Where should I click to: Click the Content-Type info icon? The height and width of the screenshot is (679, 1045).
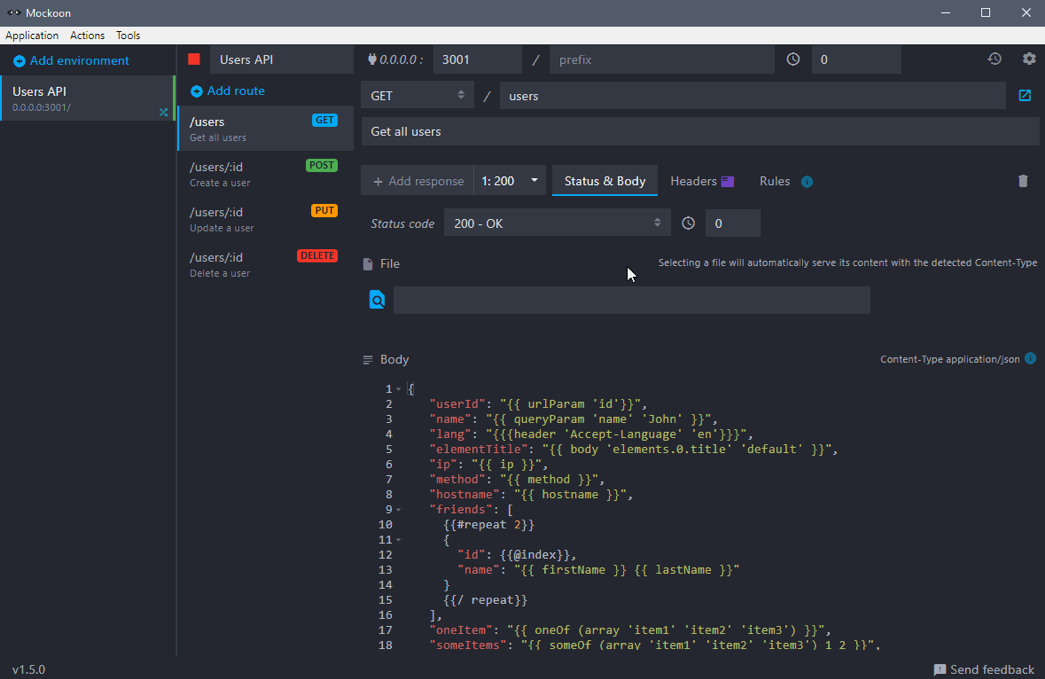(x=1030, y=358)
